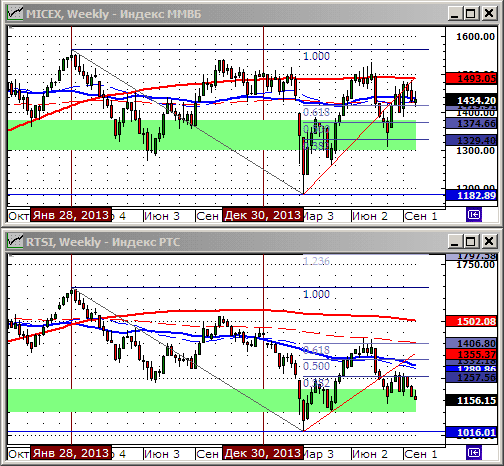The height and width of the screenshot is (466, 504).
Task: Click the 0.618 Fibonacci label in MICEX
Action: [x=316, y=112]
